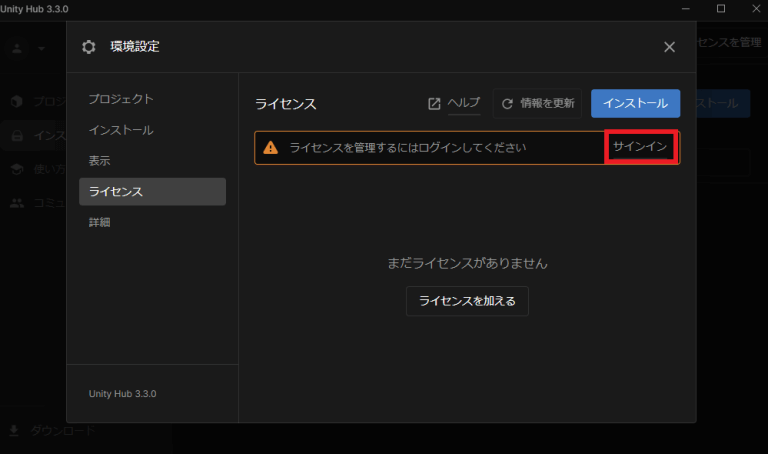This screenshot has width=768, height=454.
Task: Click the gear icon beside 環境設定
Action: tap(89, 47)
